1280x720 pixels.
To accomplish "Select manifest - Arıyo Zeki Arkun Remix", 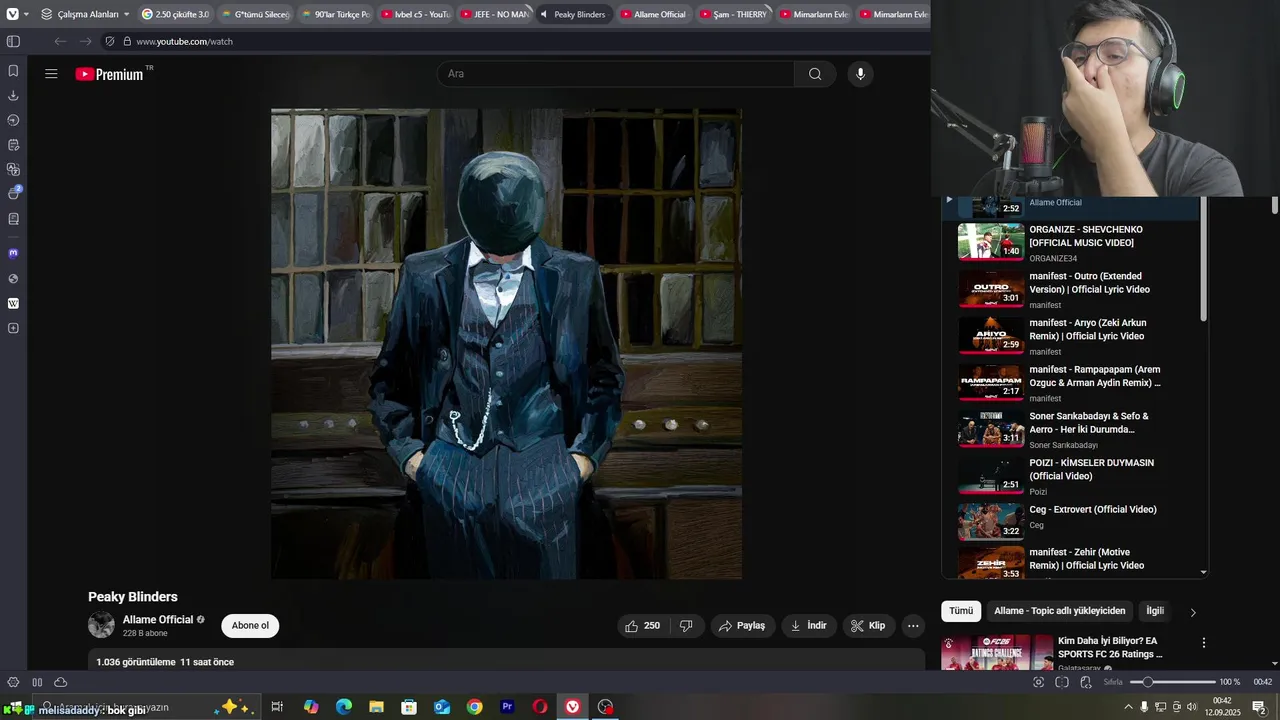I will pyautogui.click(x=1070, y=337).
